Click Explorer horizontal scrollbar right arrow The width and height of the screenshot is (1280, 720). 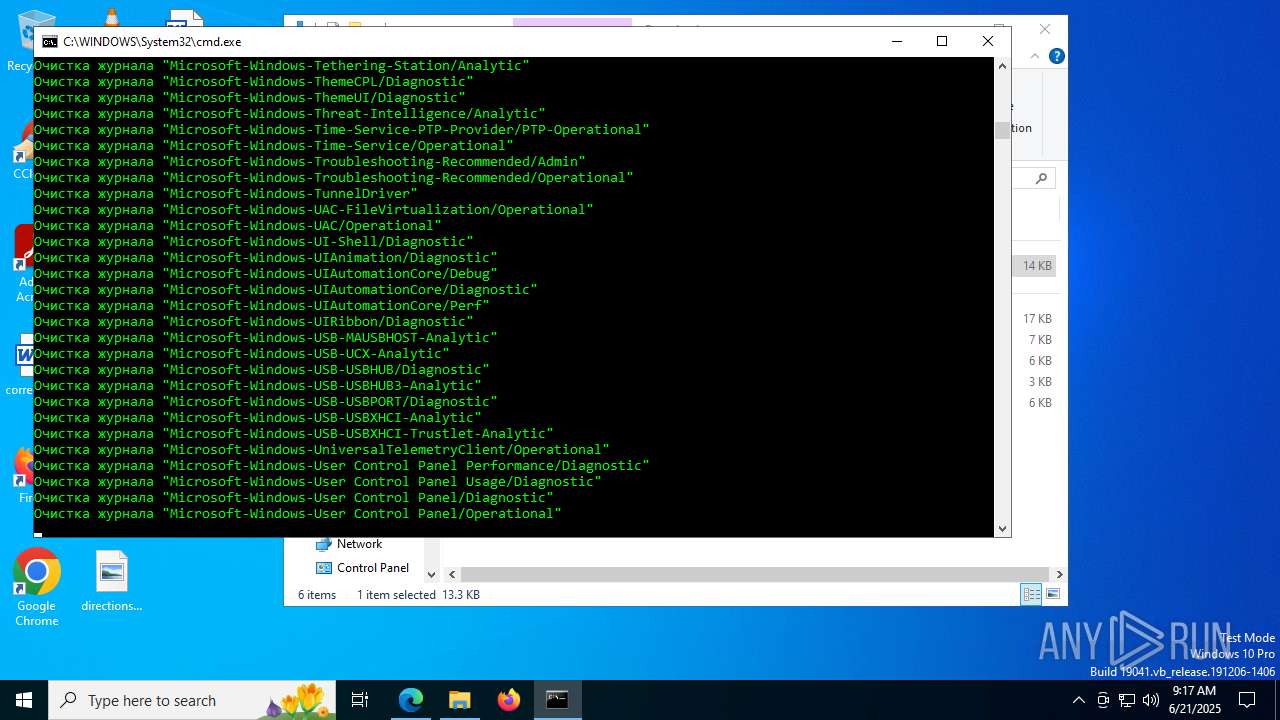coord(1059,574)
